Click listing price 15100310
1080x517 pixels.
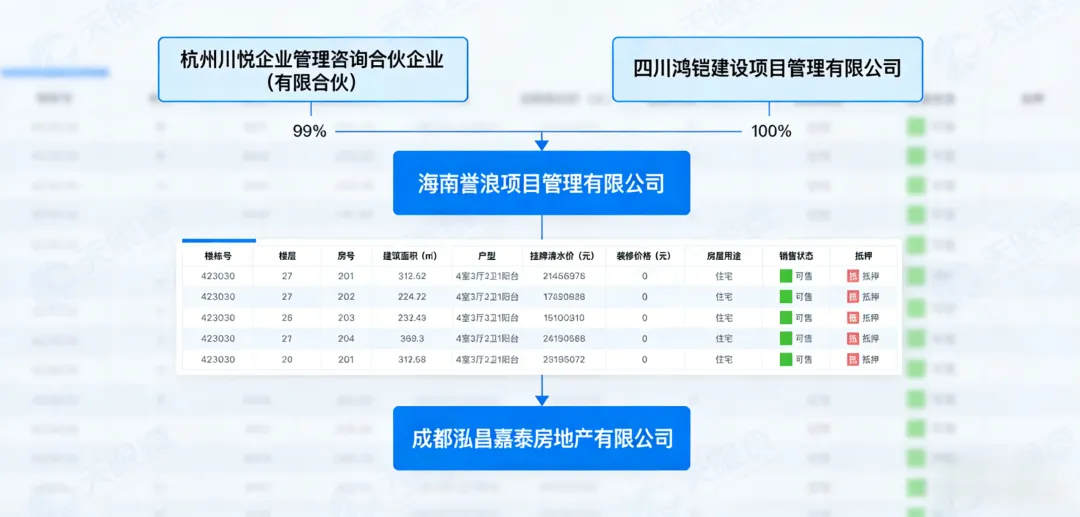coord(564,317)
